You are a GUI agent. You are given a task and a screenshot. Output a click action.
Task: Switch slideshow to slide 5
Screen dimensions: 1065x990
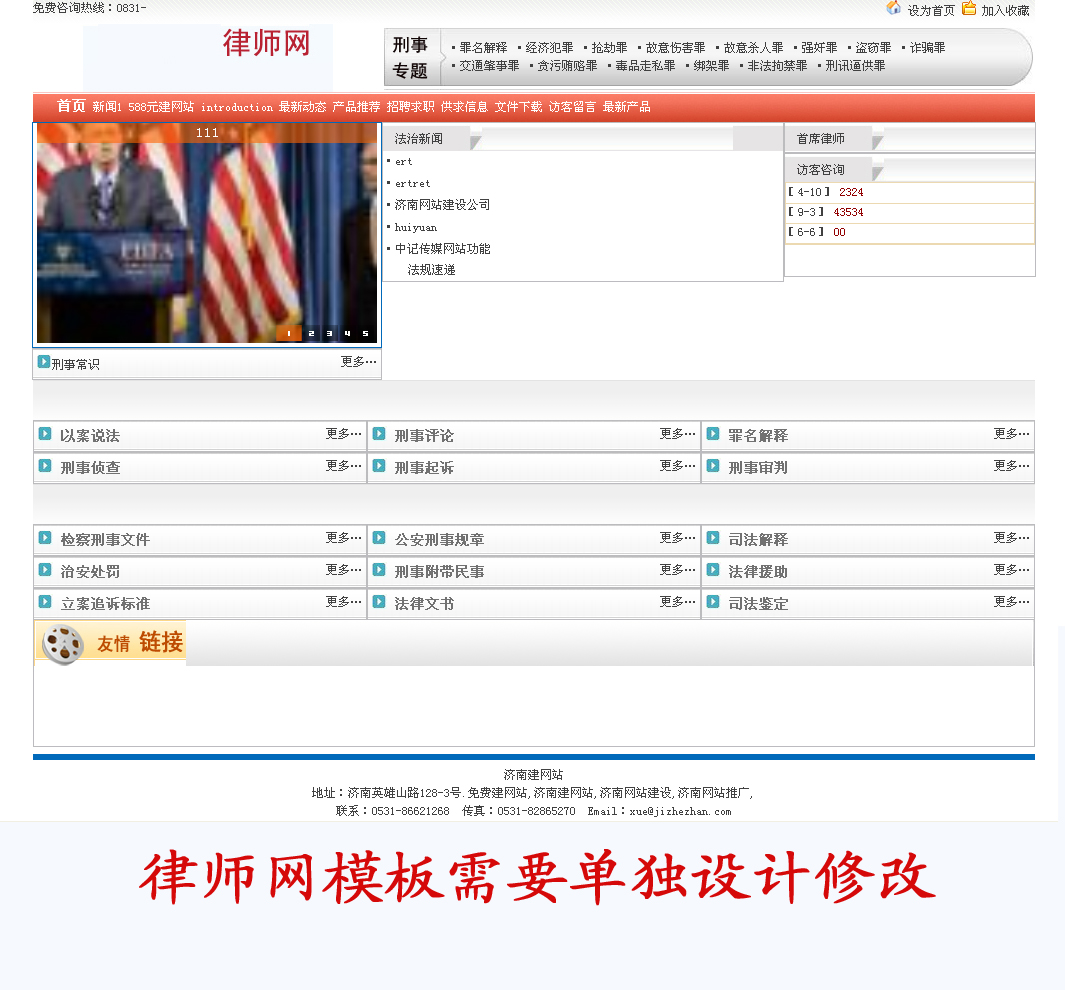[x=365, y=334]
